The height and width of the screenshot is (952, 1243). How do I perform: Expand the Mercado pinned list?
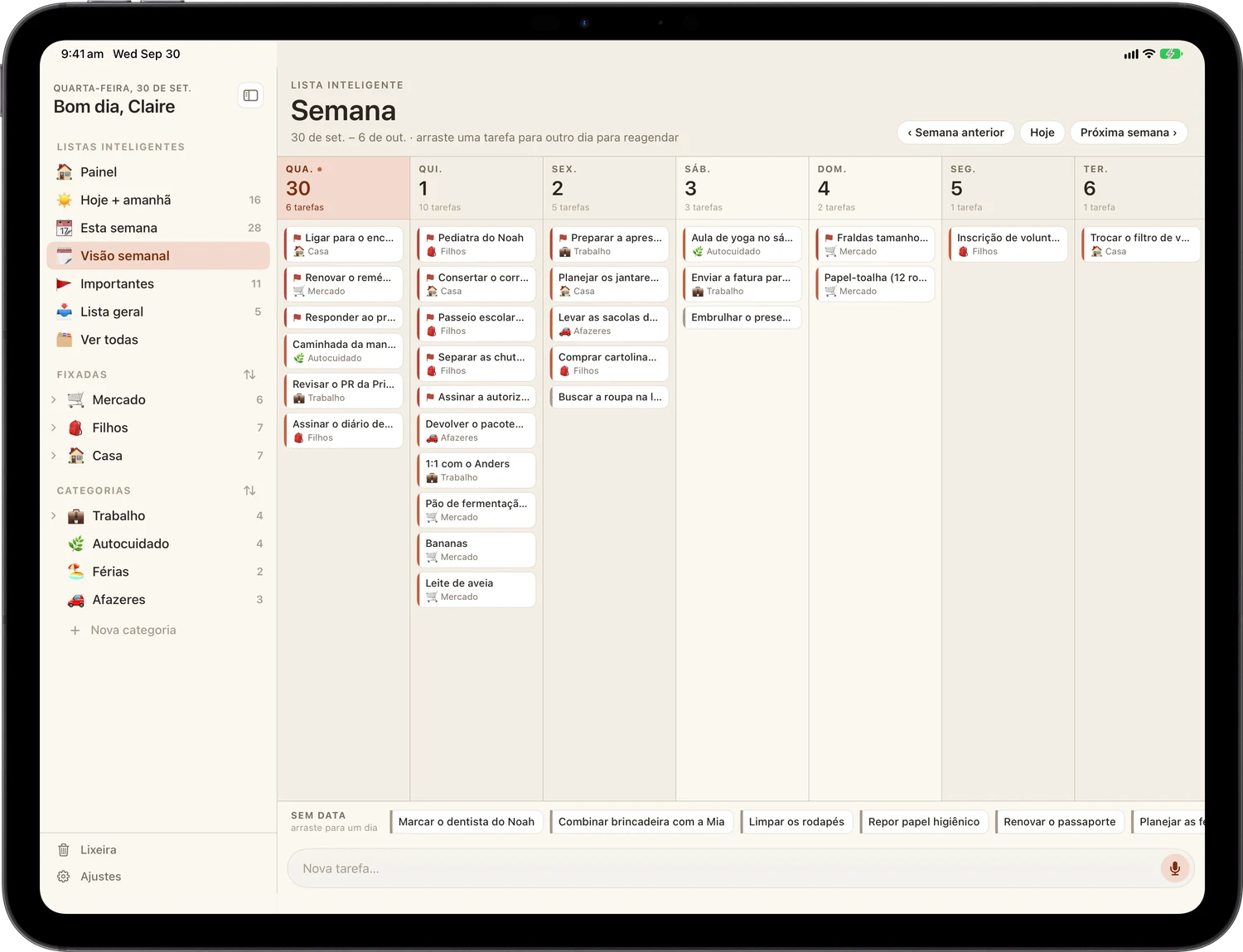pos(54,399)
